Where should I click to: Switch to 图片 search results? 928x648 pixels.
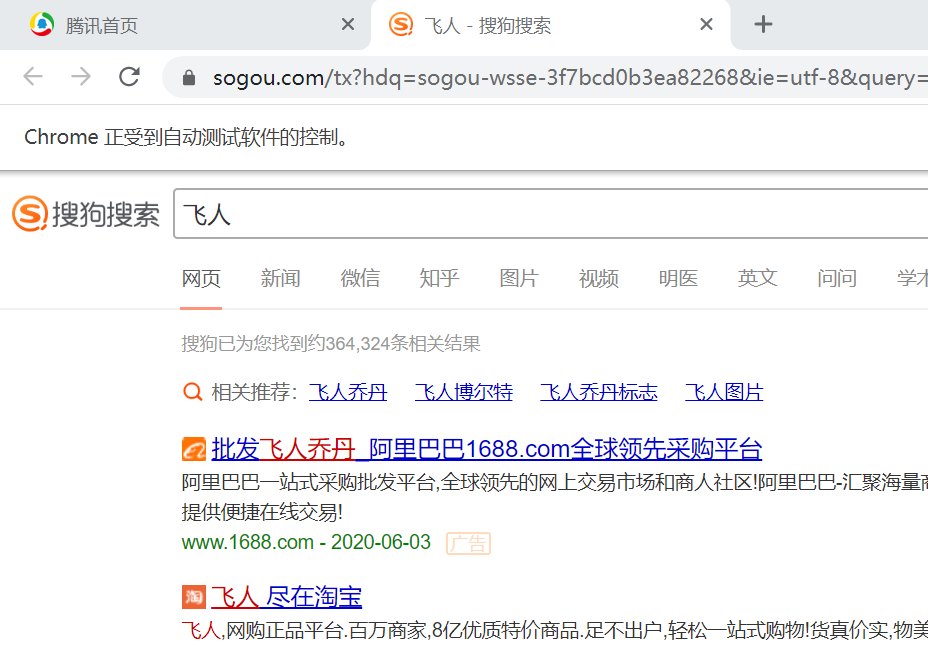click(519, 278)
